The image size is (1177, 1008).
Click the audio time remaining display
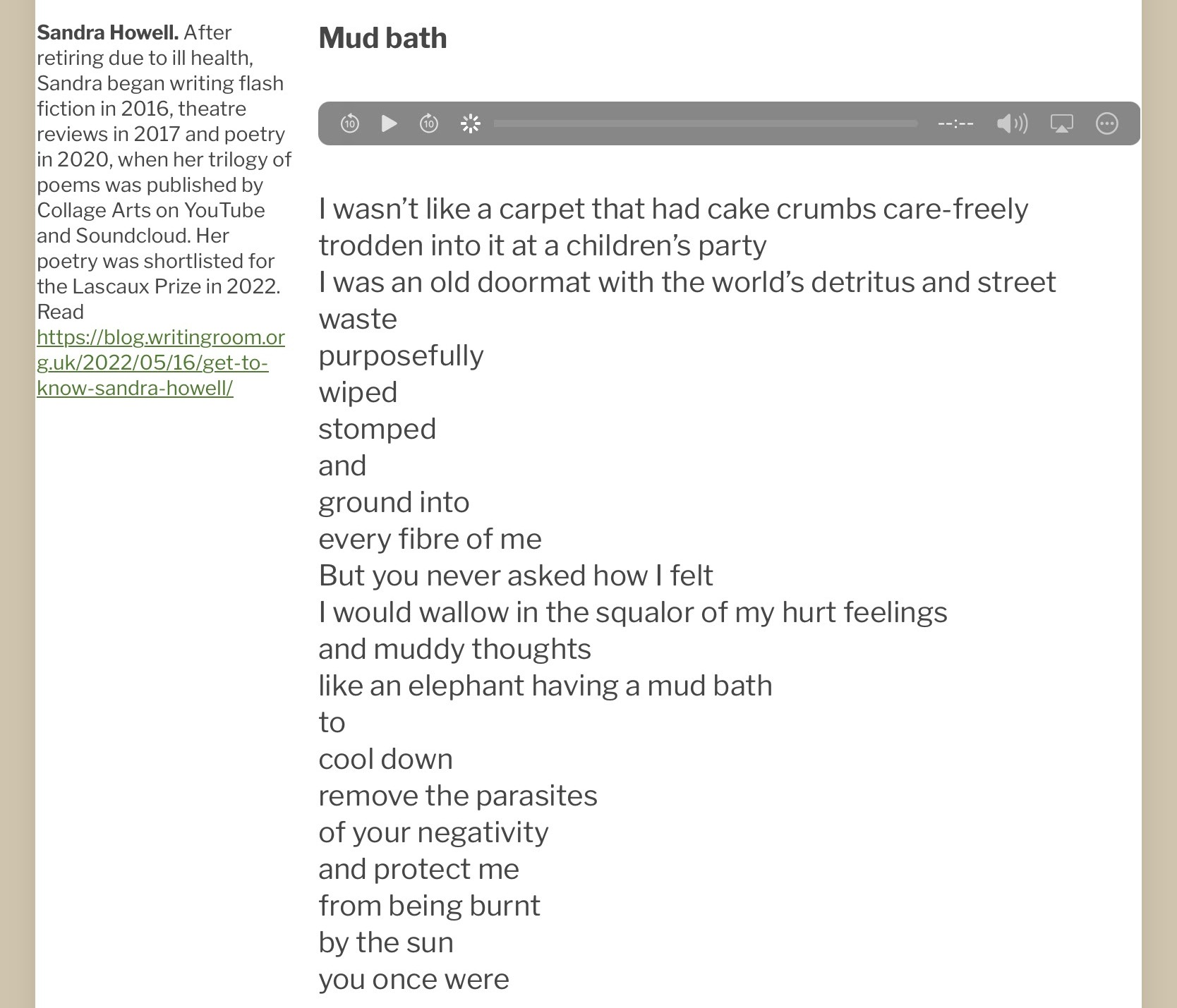tap(955, 124)
